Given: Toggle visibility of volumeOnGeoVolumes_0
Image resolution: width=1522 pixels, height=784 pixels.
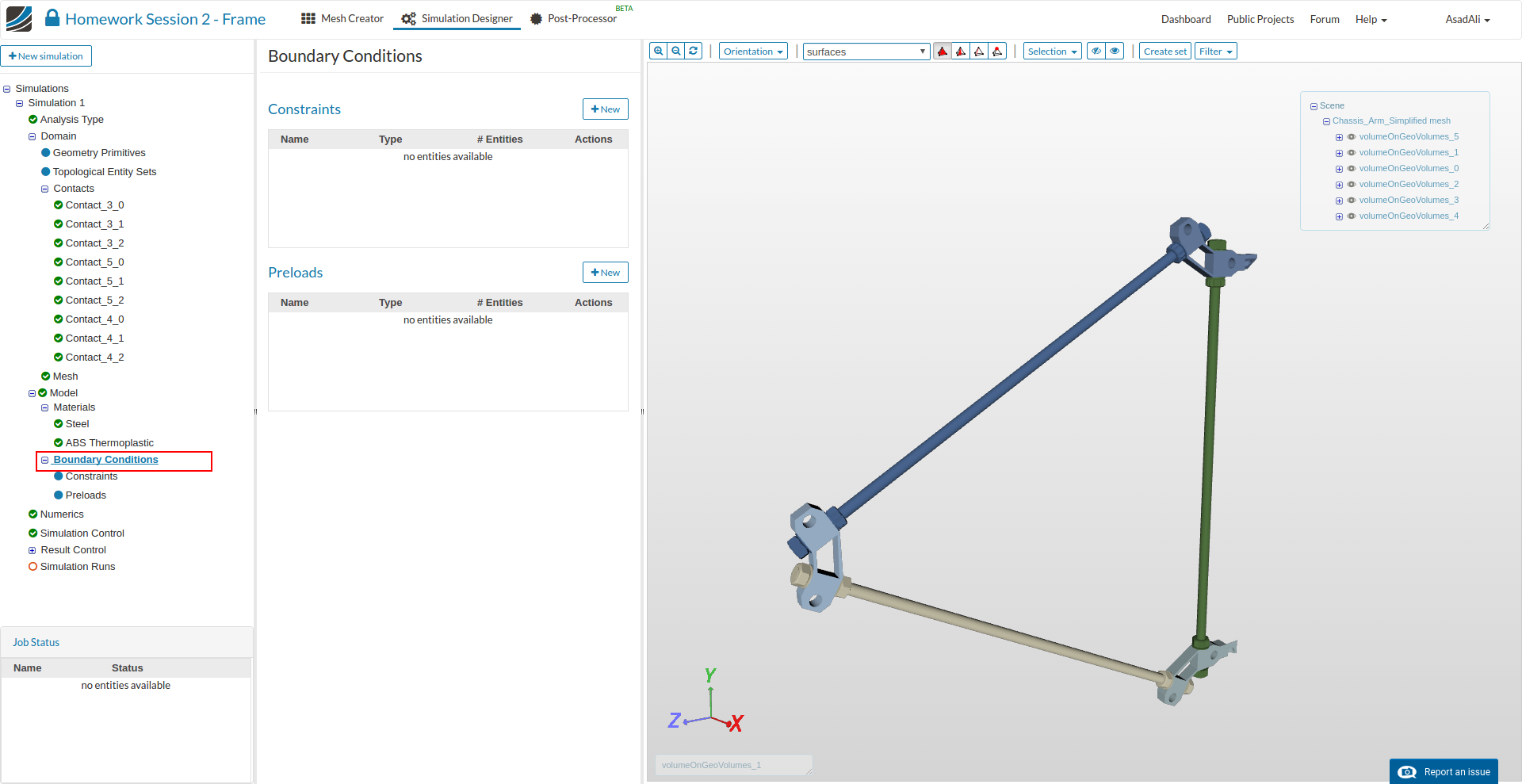Looking at the screenshot, I should (1352, 169).
